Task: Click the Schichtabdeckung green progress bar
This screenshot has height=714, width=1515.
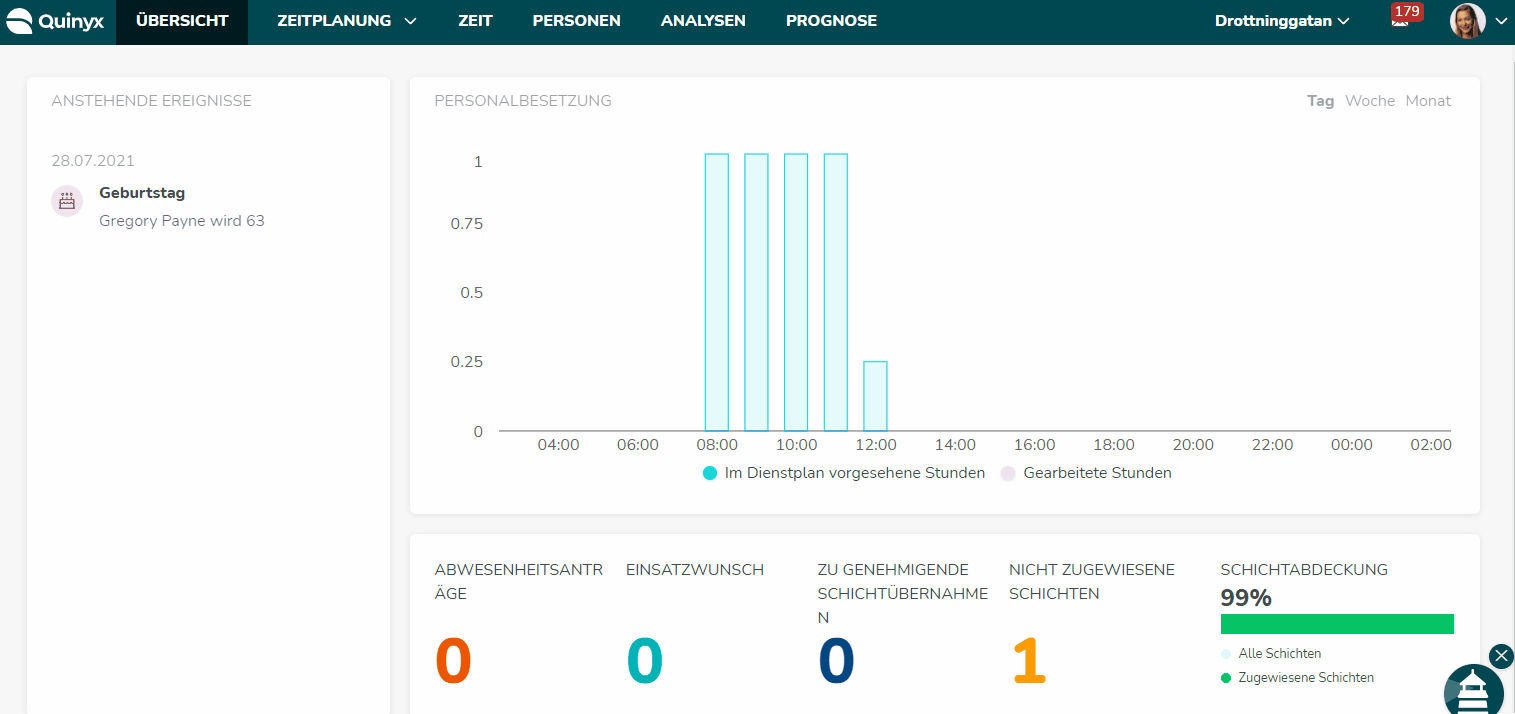Action: point(1337,624)
